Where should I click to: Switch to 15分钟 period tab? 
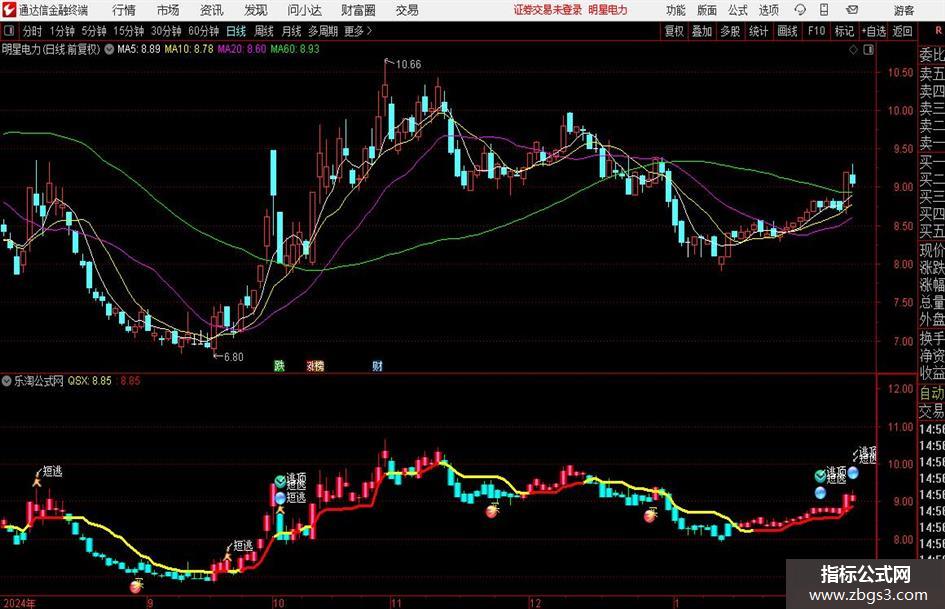(x=129, y=31)
